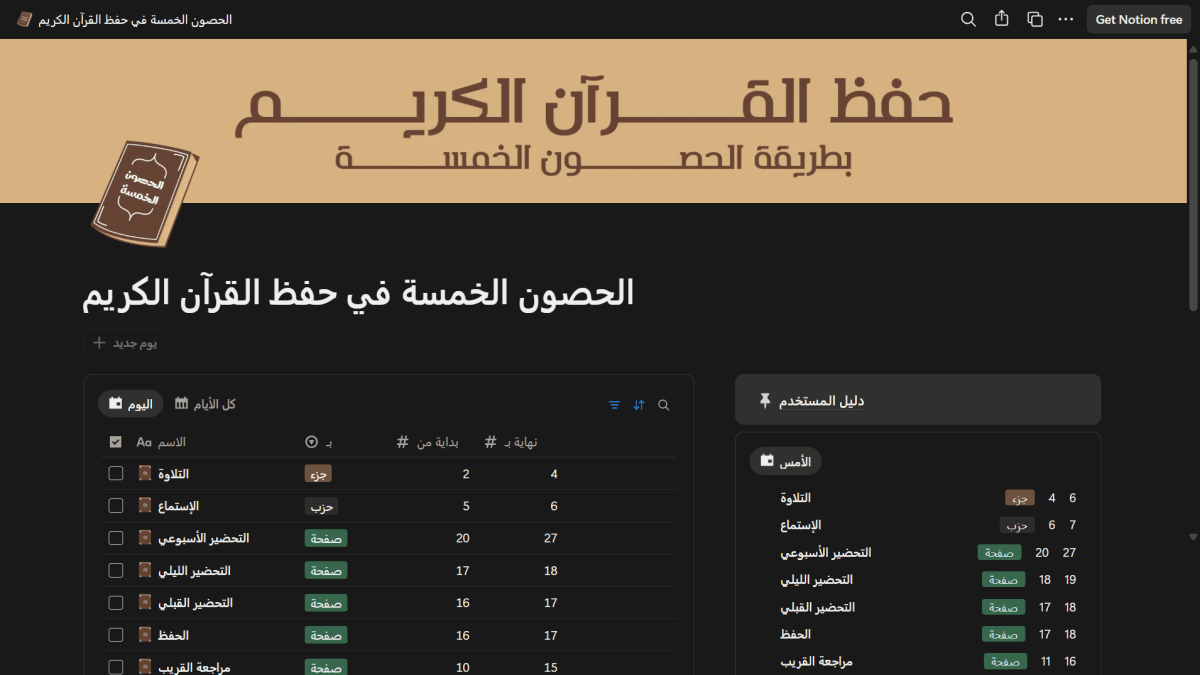Open the duplicate pages icon in the top bar
Image resolution: width=1200 pixels, height=675 pixels.
tap(1034, 19)
